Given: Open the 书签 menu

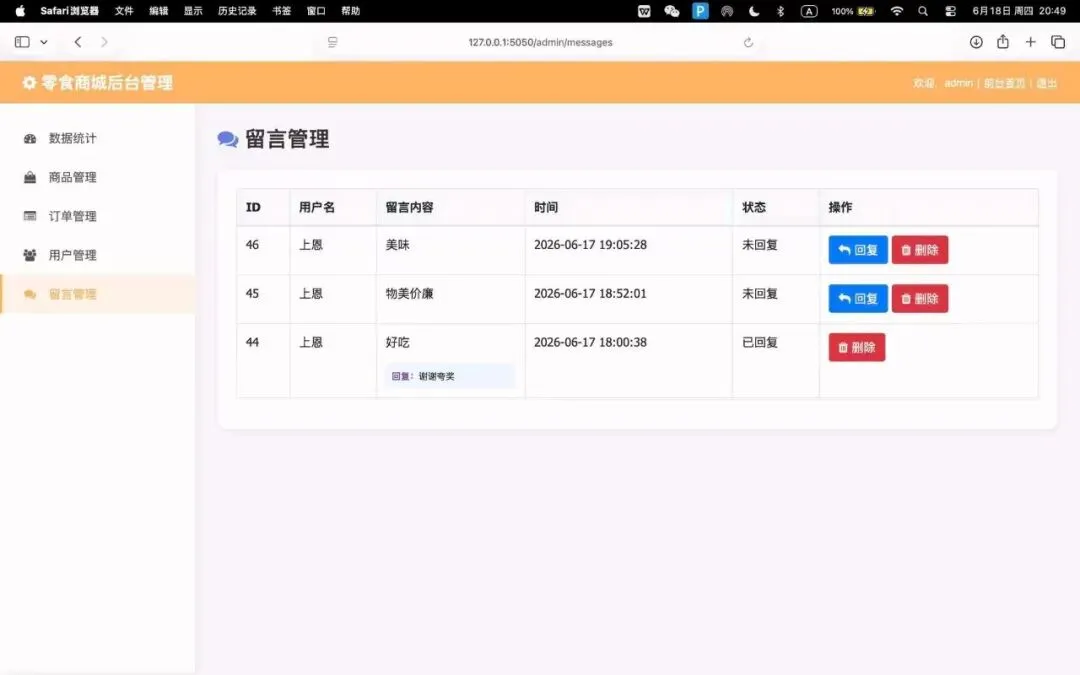Looking at the screenshot, I should click(x=281, y=10).
